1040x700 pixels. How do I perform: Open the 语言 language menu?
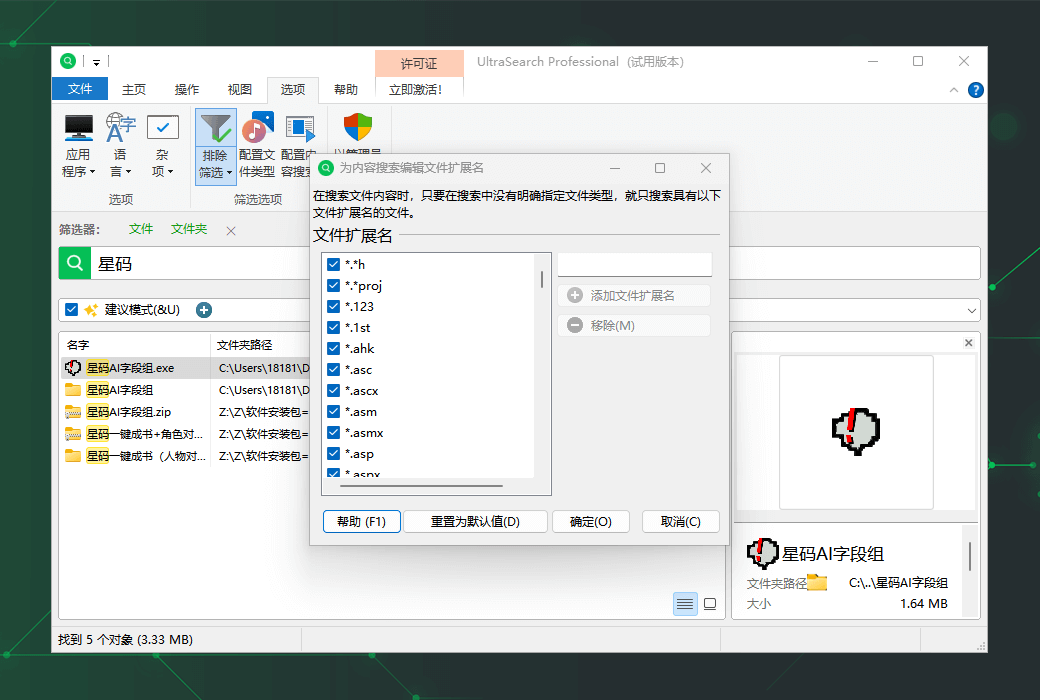click(x=119, y=145)
